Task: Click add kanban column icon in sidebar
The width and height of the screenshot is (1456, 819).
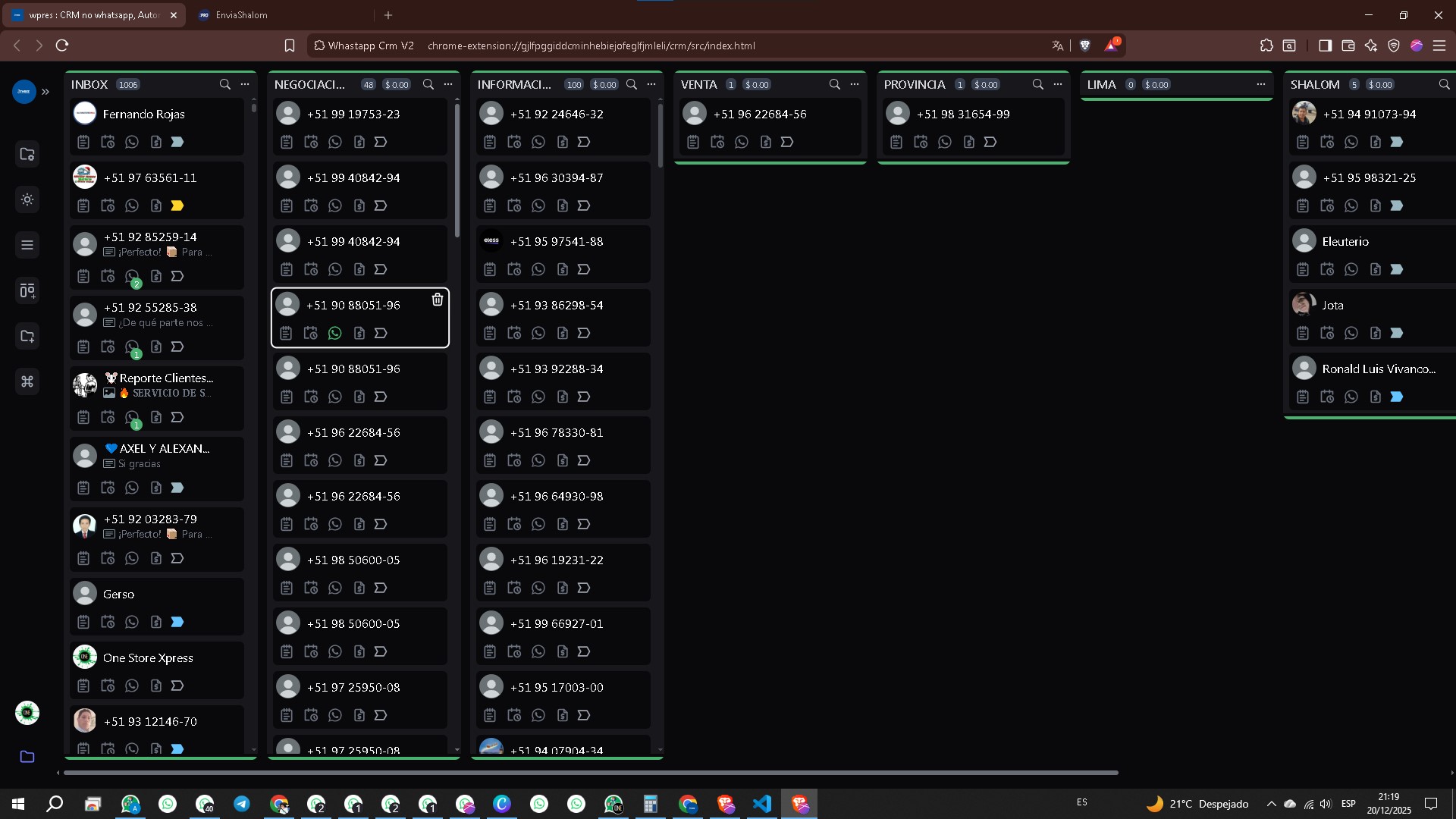Action: click(27, 290)
